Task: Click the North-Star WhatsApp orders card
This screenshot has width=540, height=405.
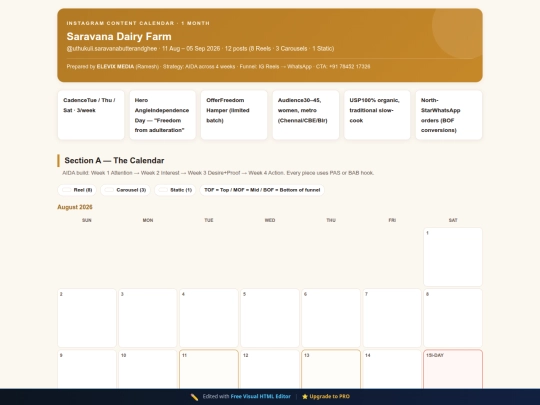Action: pos(449,115)
